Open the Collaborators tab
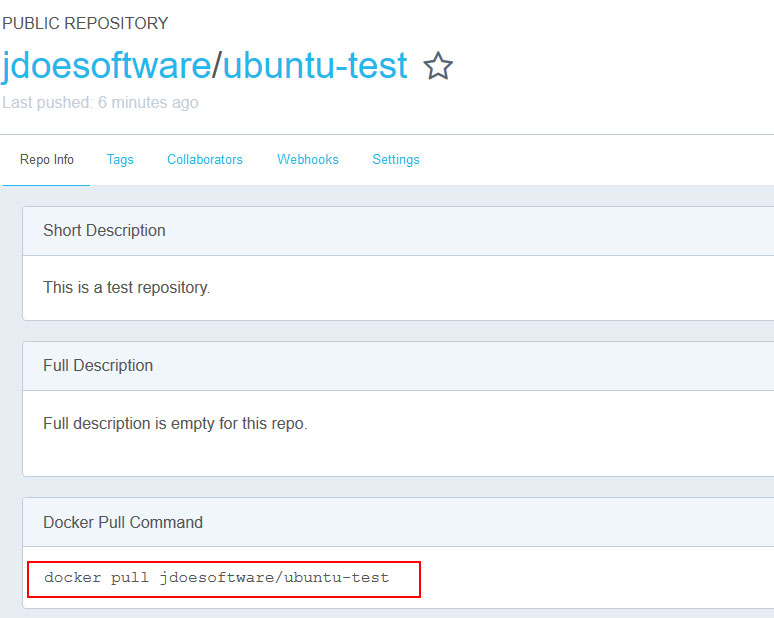This screenshot has height=618, width=774. pyautogui.click(x=205, y=159)
